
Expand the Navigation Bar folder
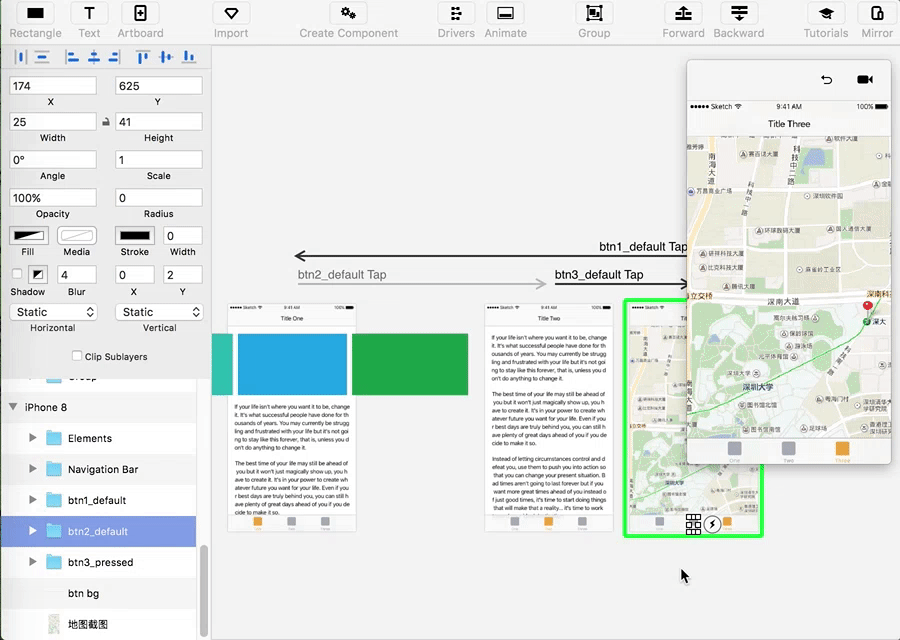33,469
